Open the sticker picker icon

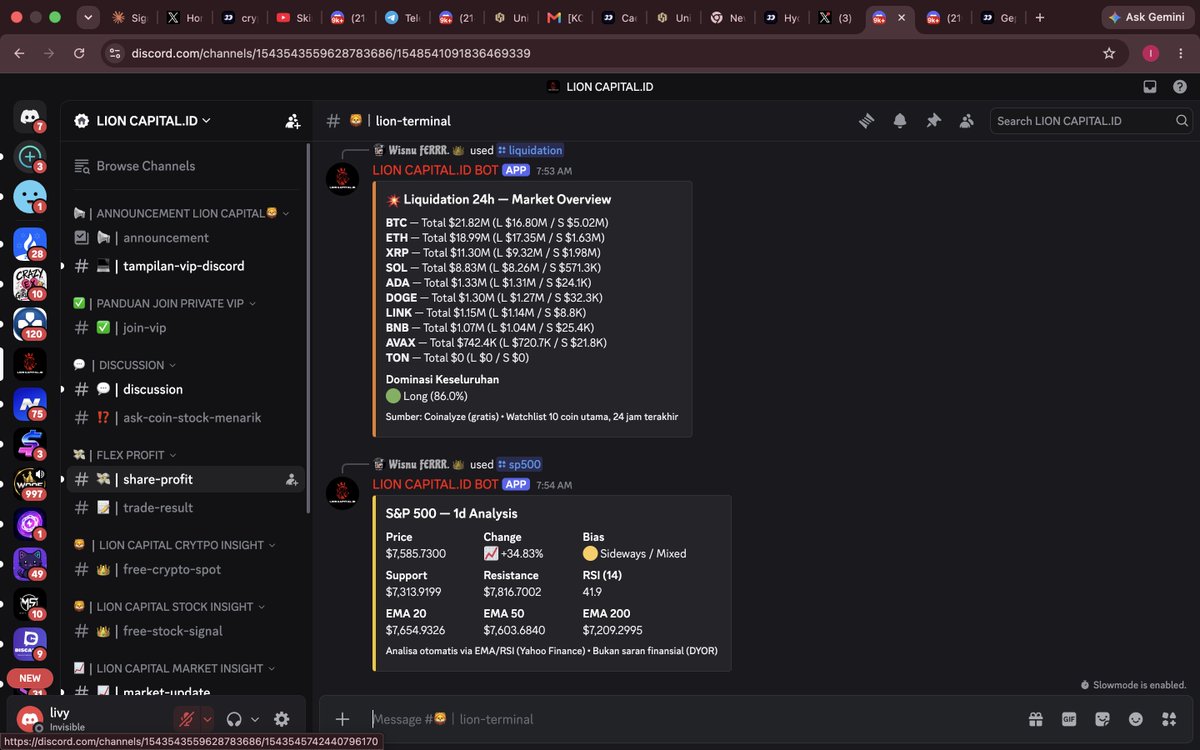(x=1103, y=719)
